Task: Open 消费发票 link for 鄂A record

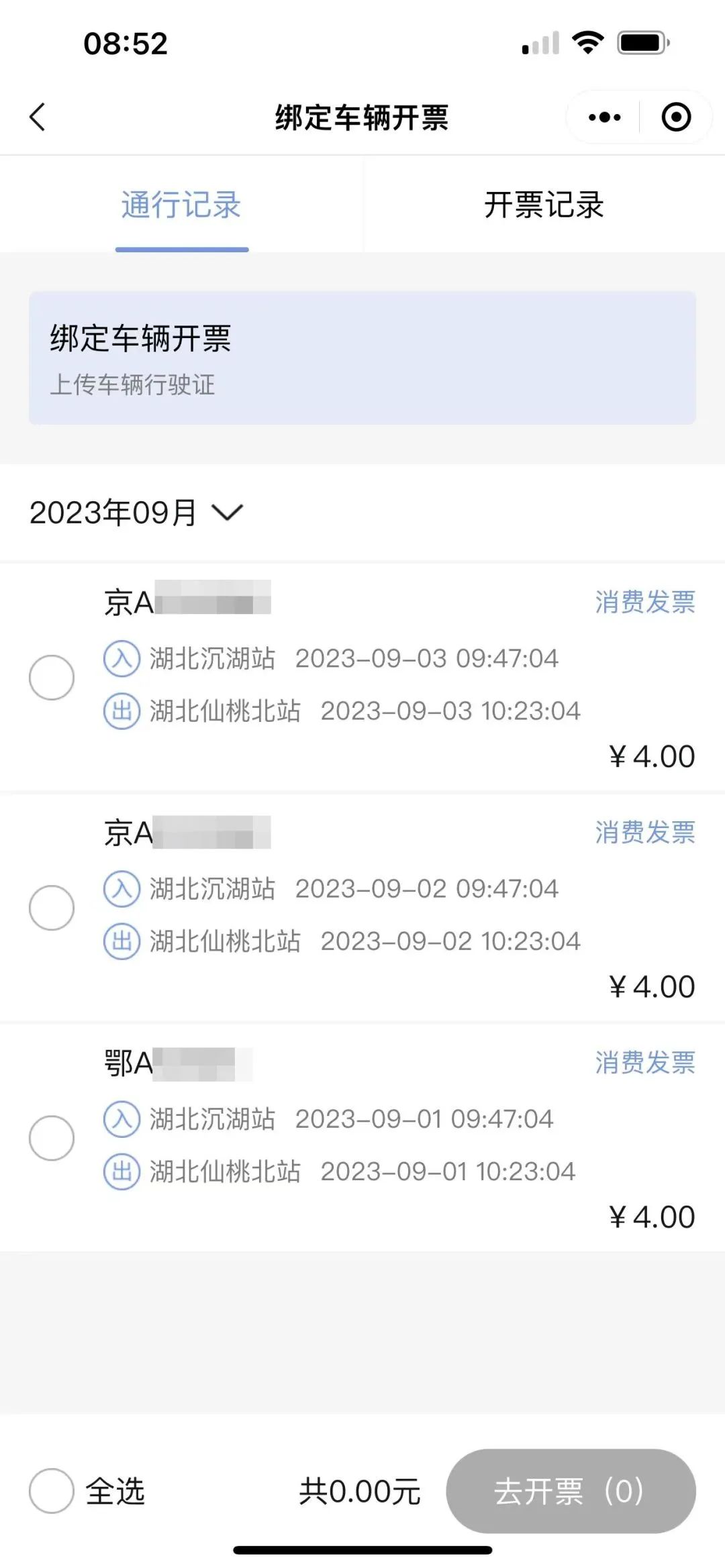Action: coord(644,1063)
